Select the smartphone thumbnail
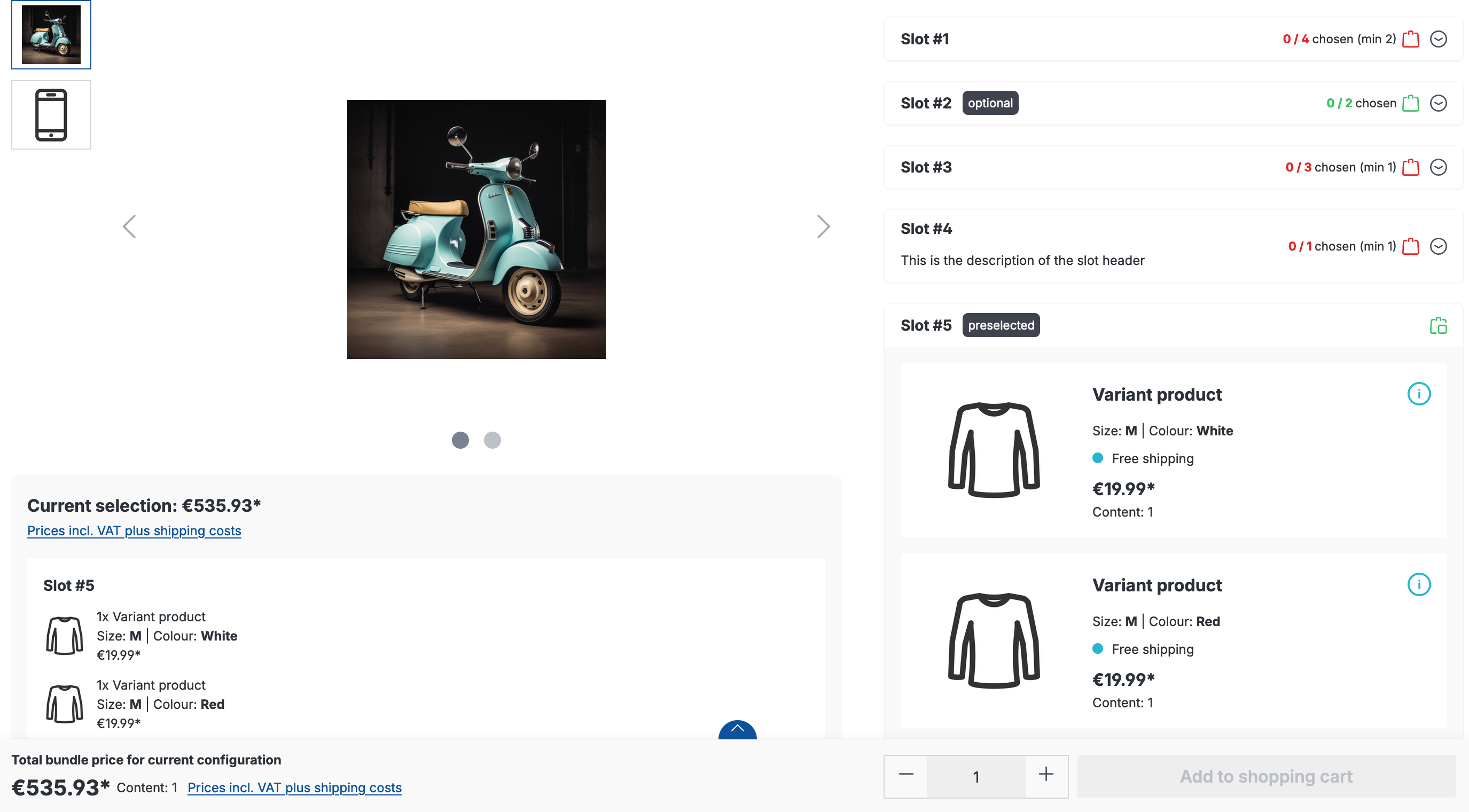 point(51,115)
